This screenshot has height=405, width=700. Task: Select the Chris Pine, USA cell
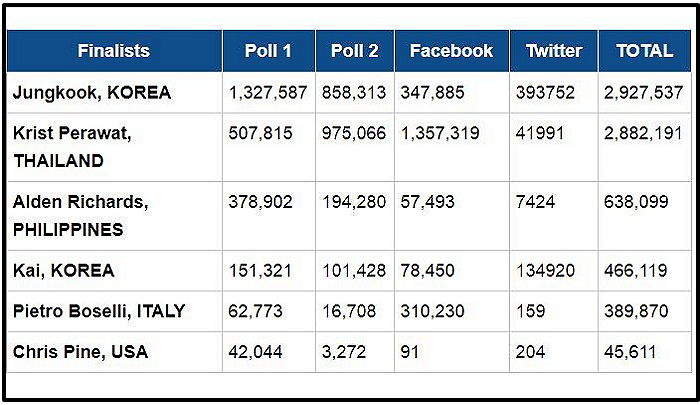(78, 352)
